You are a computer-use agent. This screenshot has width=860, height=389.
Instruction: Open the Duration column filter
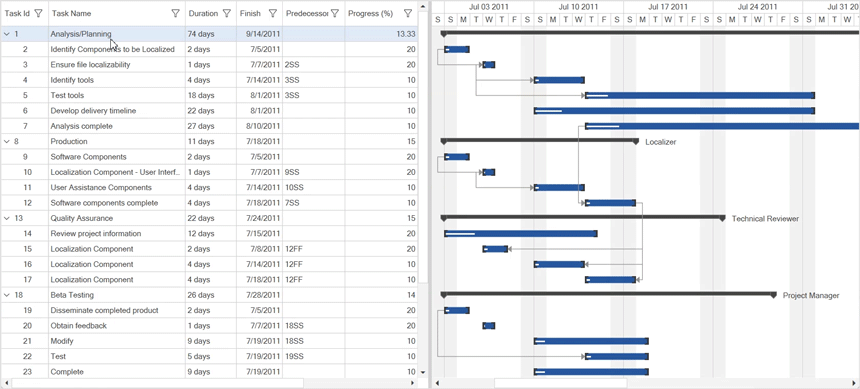[227, 13]
